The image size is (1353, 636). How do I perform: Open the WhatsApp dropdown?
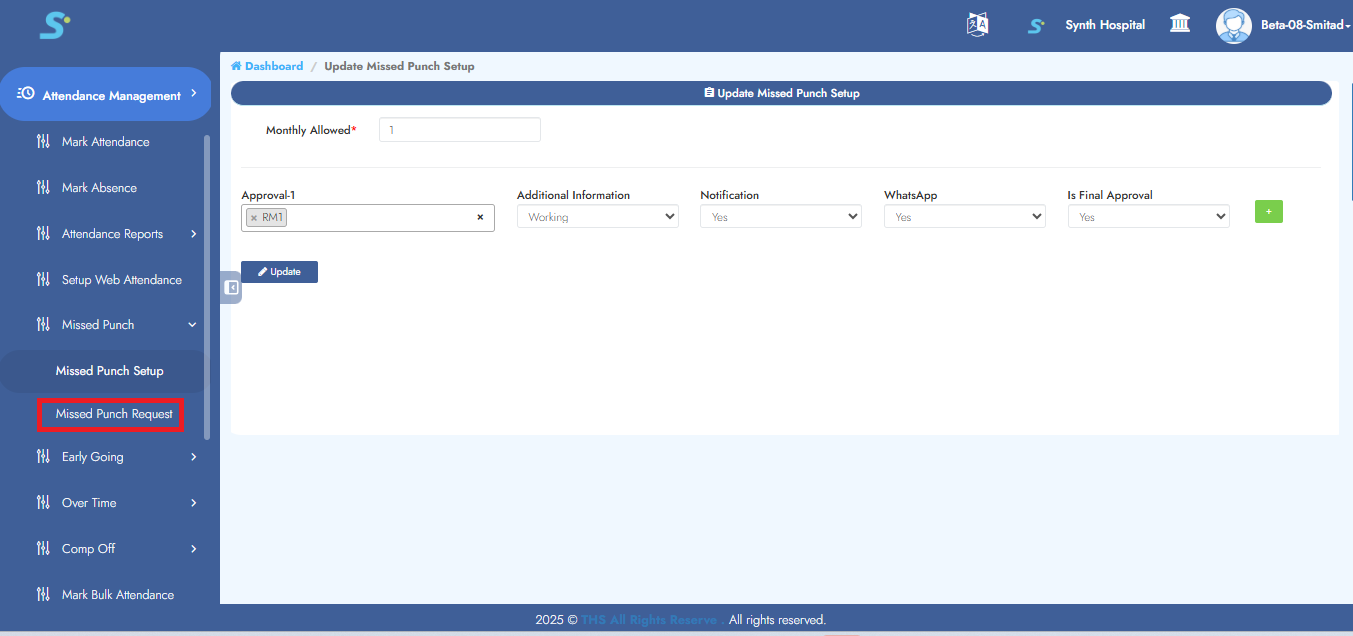(x=964, y=217)
